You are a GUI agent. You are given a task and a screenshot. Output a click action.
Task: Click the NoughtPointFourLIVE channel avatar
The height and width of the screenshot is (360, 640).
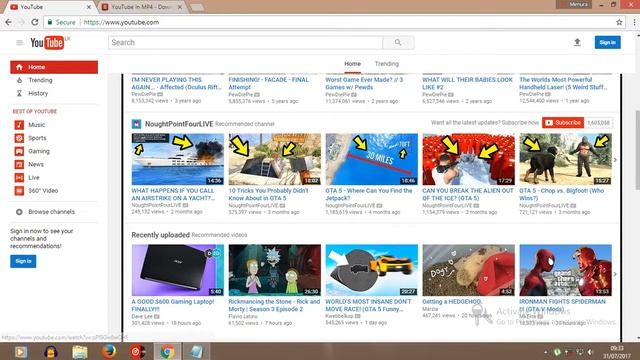(136, 124)
